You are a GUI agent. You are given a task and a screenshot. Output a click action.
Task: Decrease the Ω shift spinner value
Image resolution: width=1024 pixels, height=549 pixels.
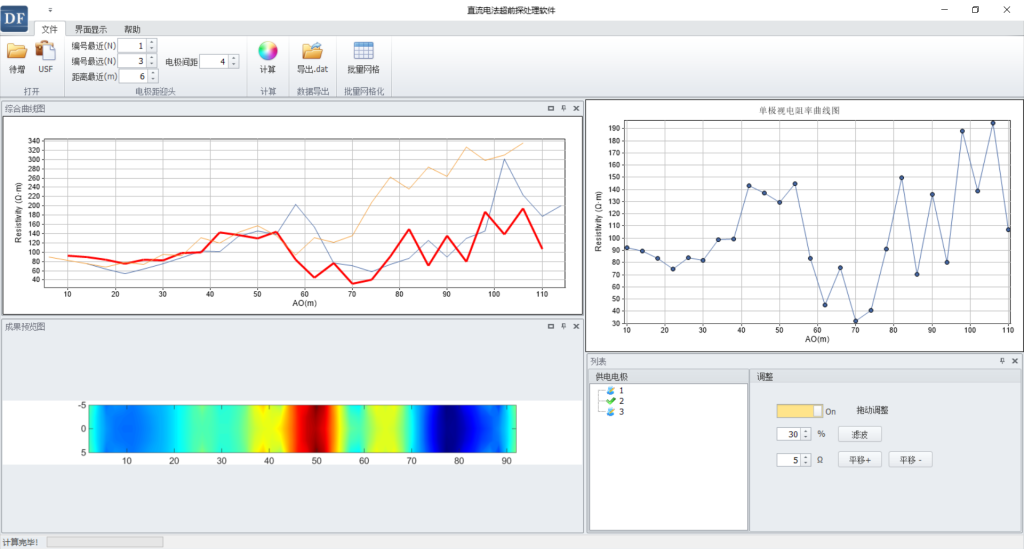(806, 463)
